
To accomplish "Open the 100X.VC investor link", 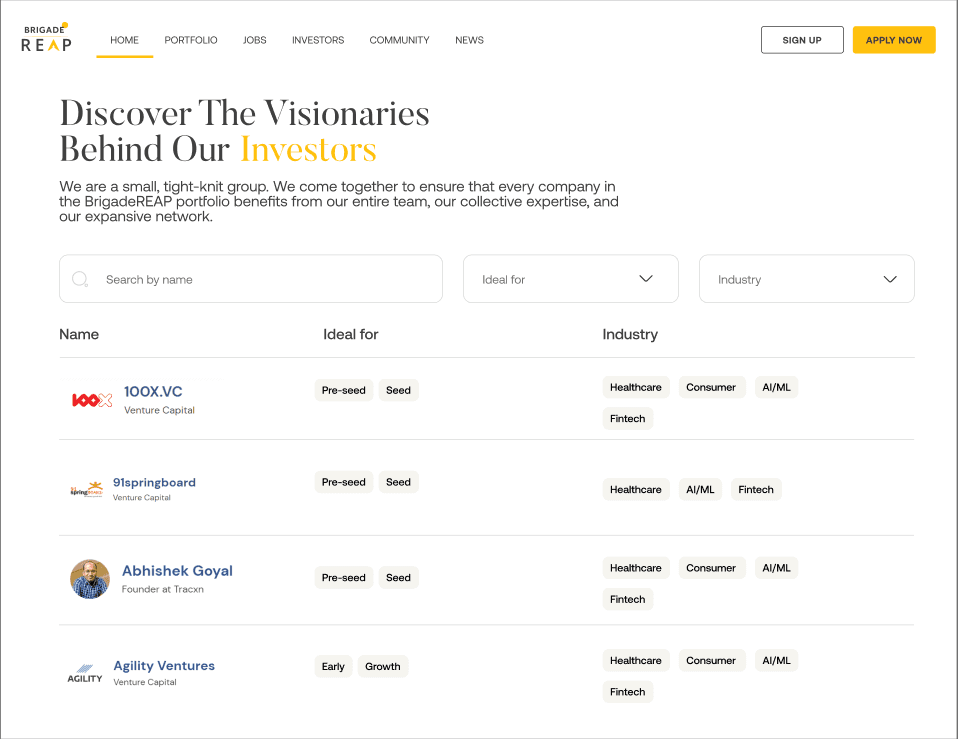I will 153,391.
